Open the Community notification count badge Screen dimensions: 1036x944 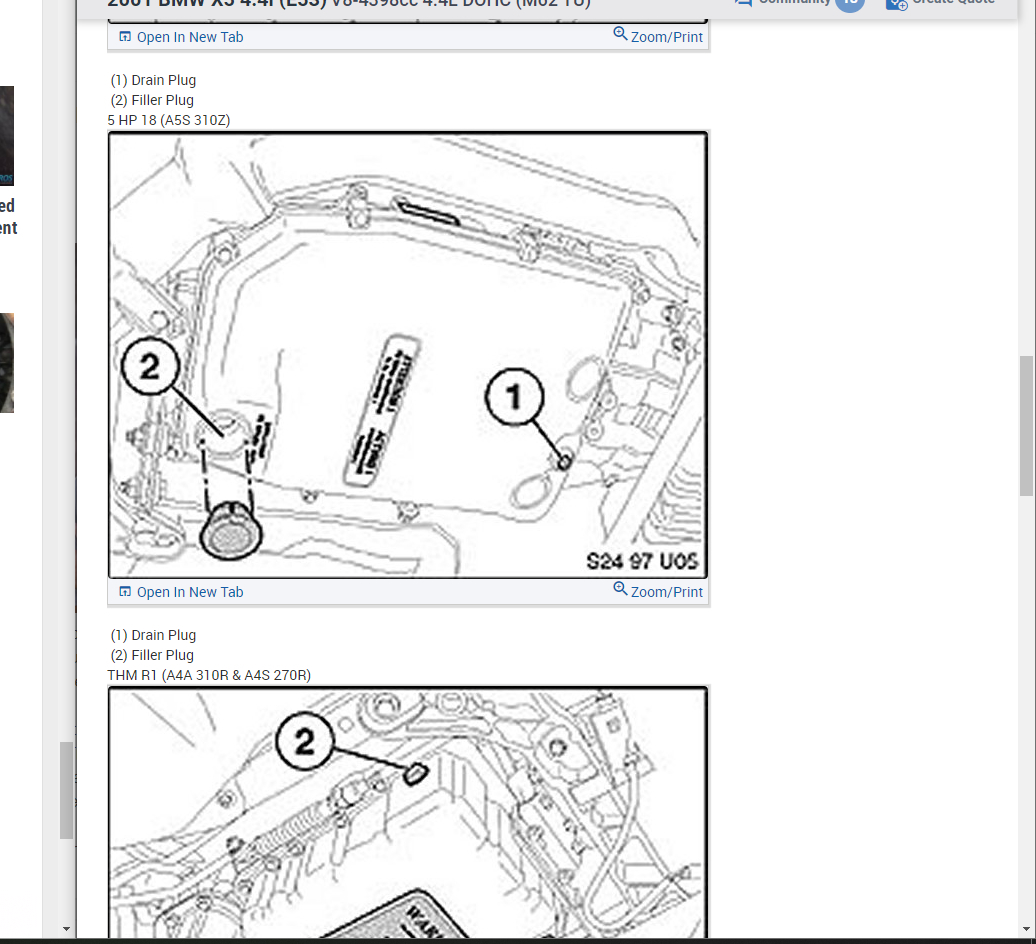850,4
